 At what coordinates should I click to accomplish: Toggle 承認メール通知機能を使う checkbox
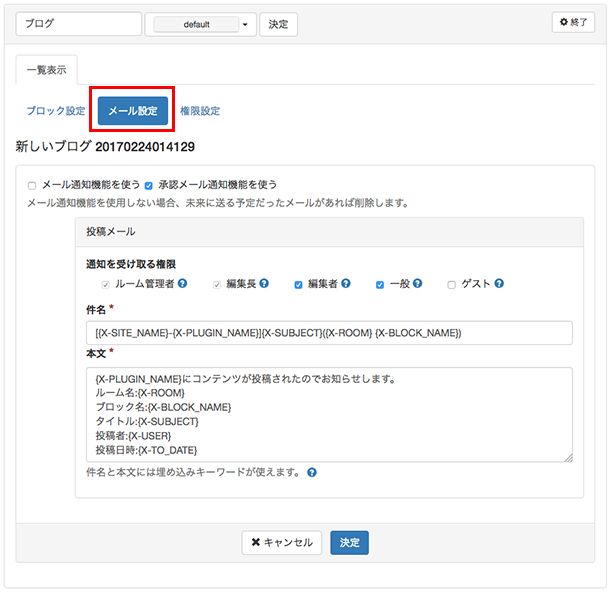pos(148,185)
